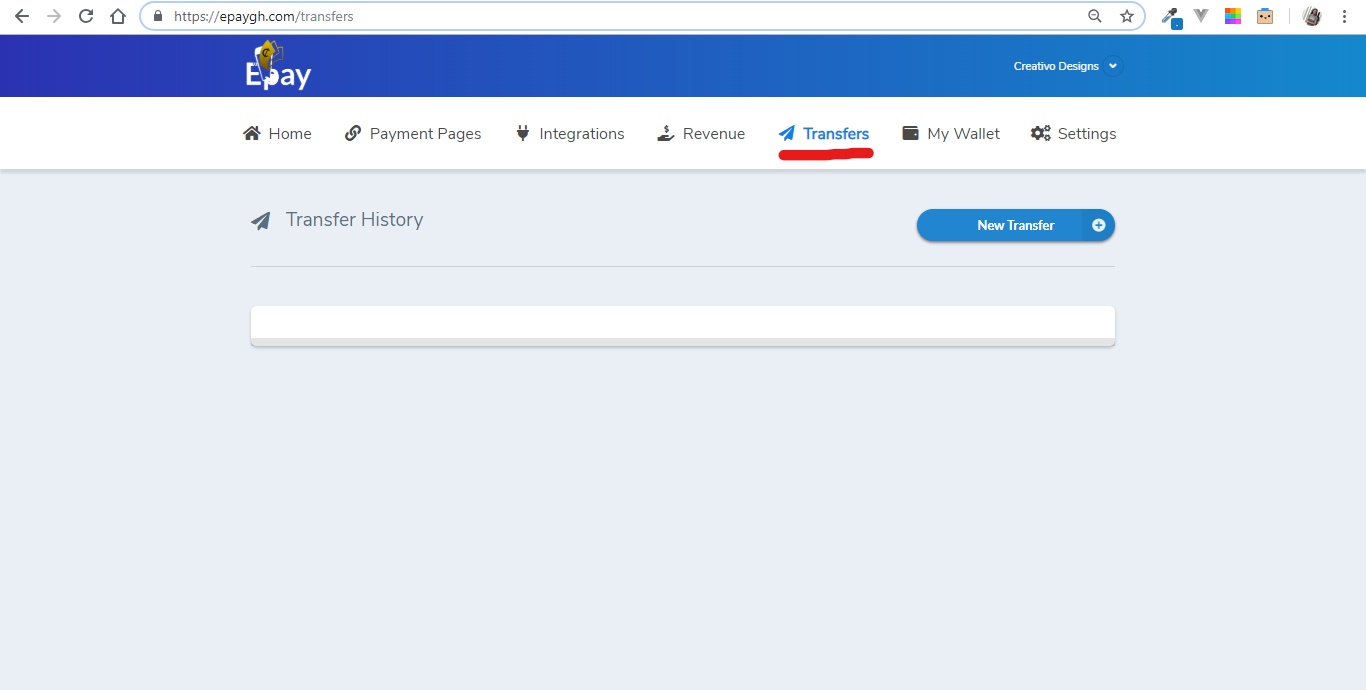This screenshot has width=1366, height=690.
Task: Expand the Creativo Designs account dropdown
Action: click(x=1113, y=66)
